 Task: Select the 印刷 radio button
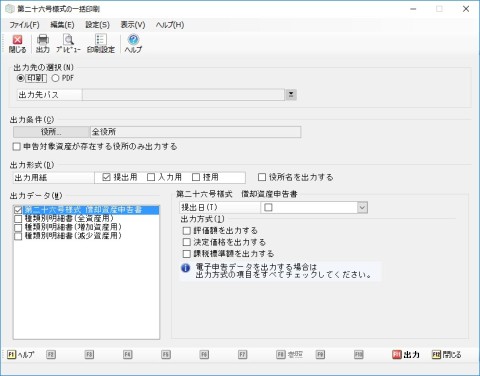point(20,78)
